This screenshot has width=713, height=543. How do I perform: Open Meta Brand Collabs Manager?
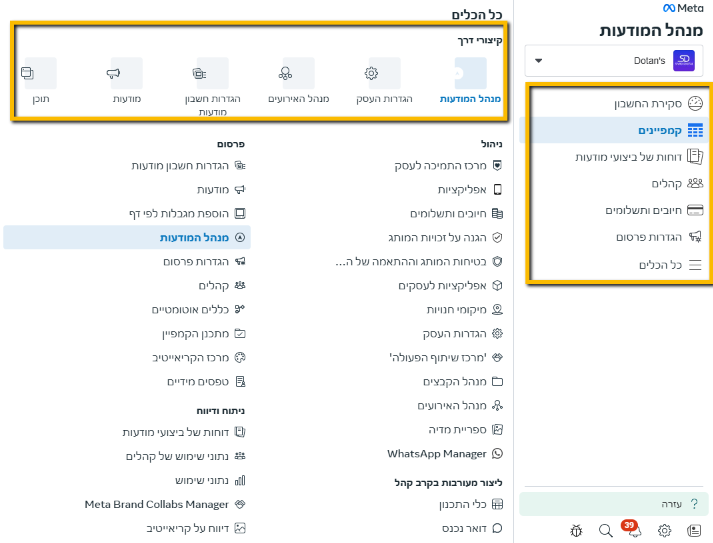[165, 504]
